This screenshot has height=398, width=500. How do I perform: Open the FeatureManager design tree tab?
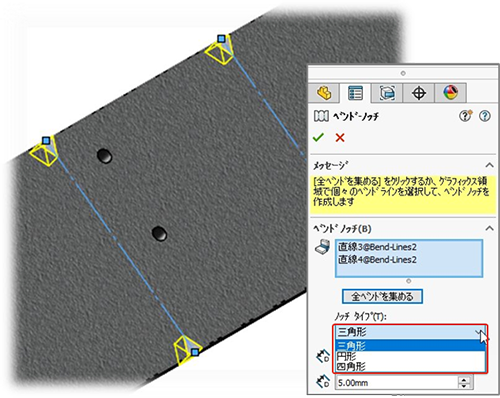tap(324, 93)
